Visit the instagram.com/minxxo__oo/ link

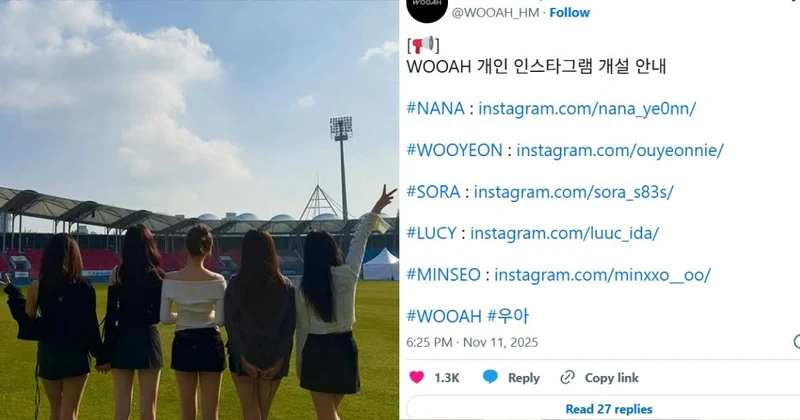(602, 275)
